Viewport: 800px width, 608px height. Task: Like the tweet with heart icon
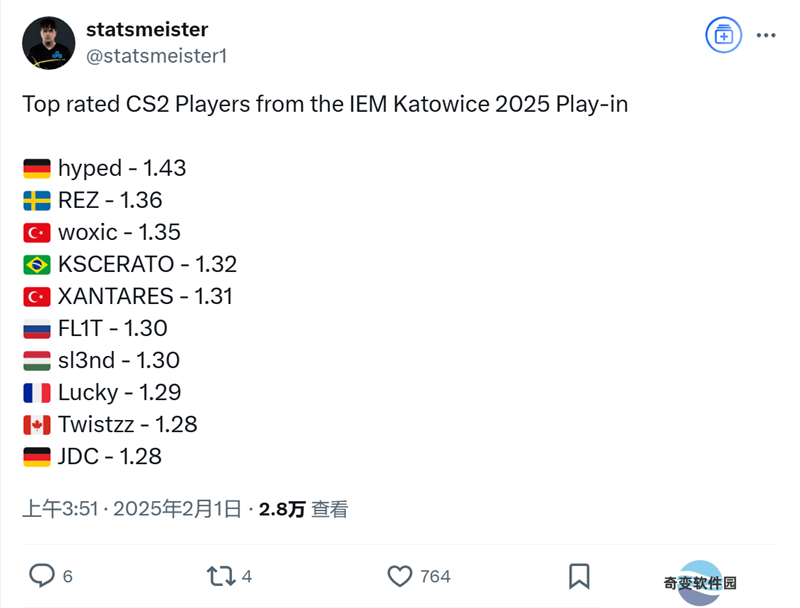click(400, 576)
